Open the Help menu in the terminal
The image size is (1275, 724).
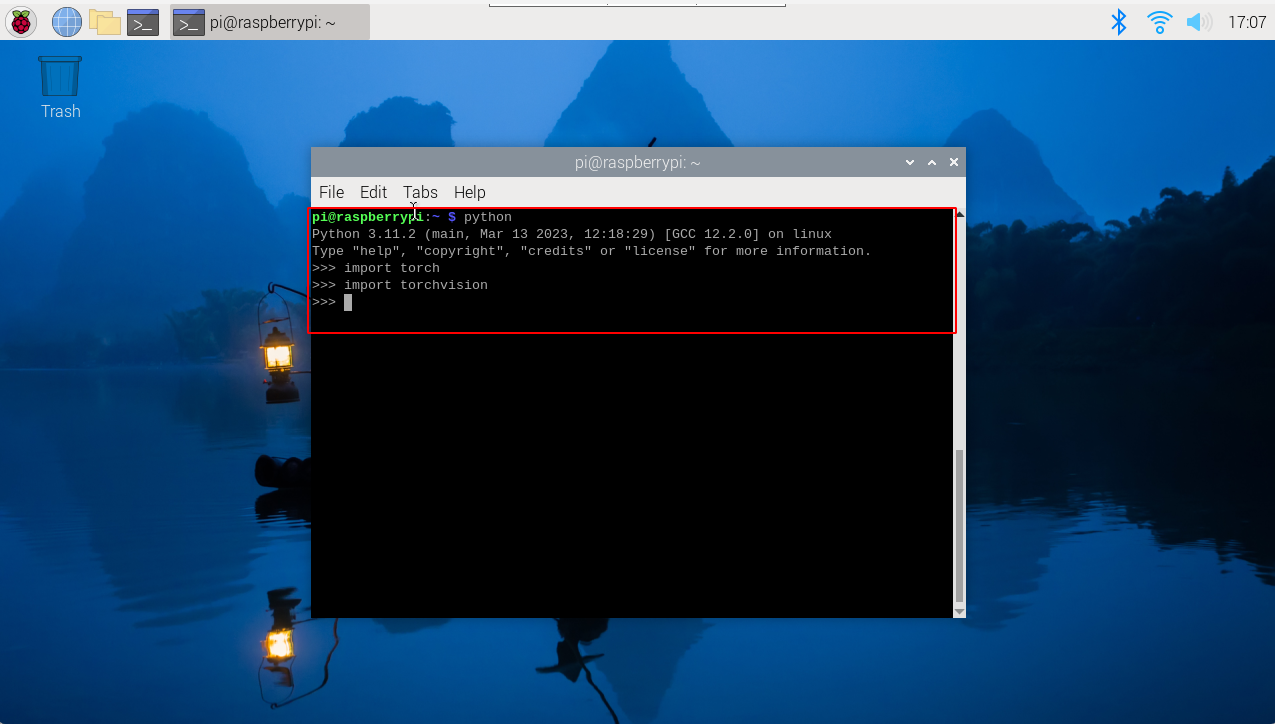pyautogui.click(x=469, y=192)
